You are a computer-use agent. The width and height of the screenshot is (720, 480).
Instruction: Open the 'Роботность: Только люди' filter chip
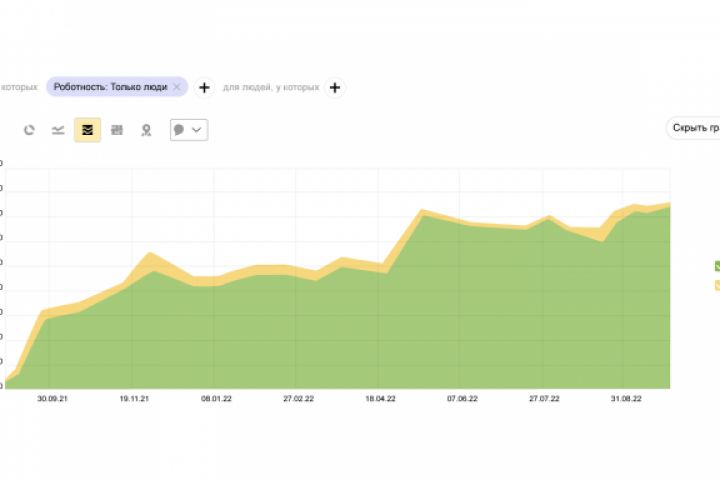click(111, 87)
